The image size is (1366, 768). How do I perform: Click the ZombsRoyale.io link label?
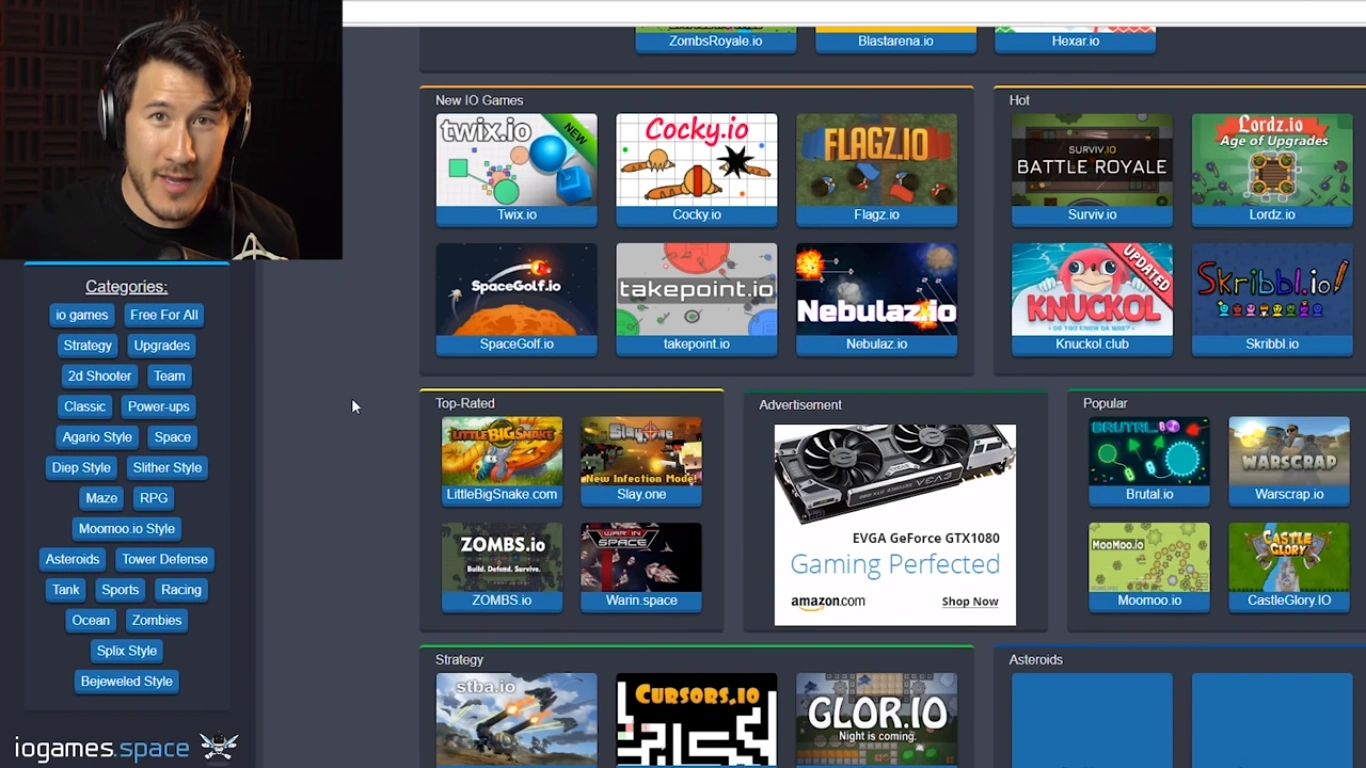(716, 41)
